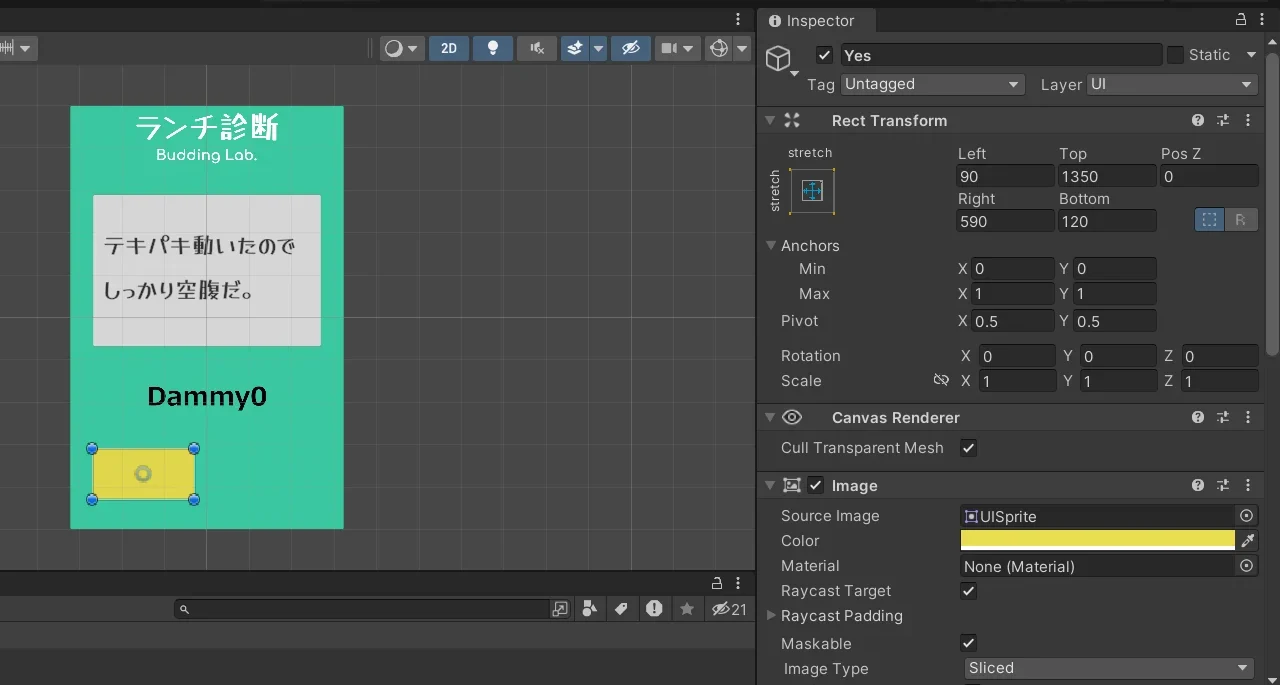1280x685 pixels.
Task: Open the Image Type dropdown set to Sliced
Action: [1110, 668]
